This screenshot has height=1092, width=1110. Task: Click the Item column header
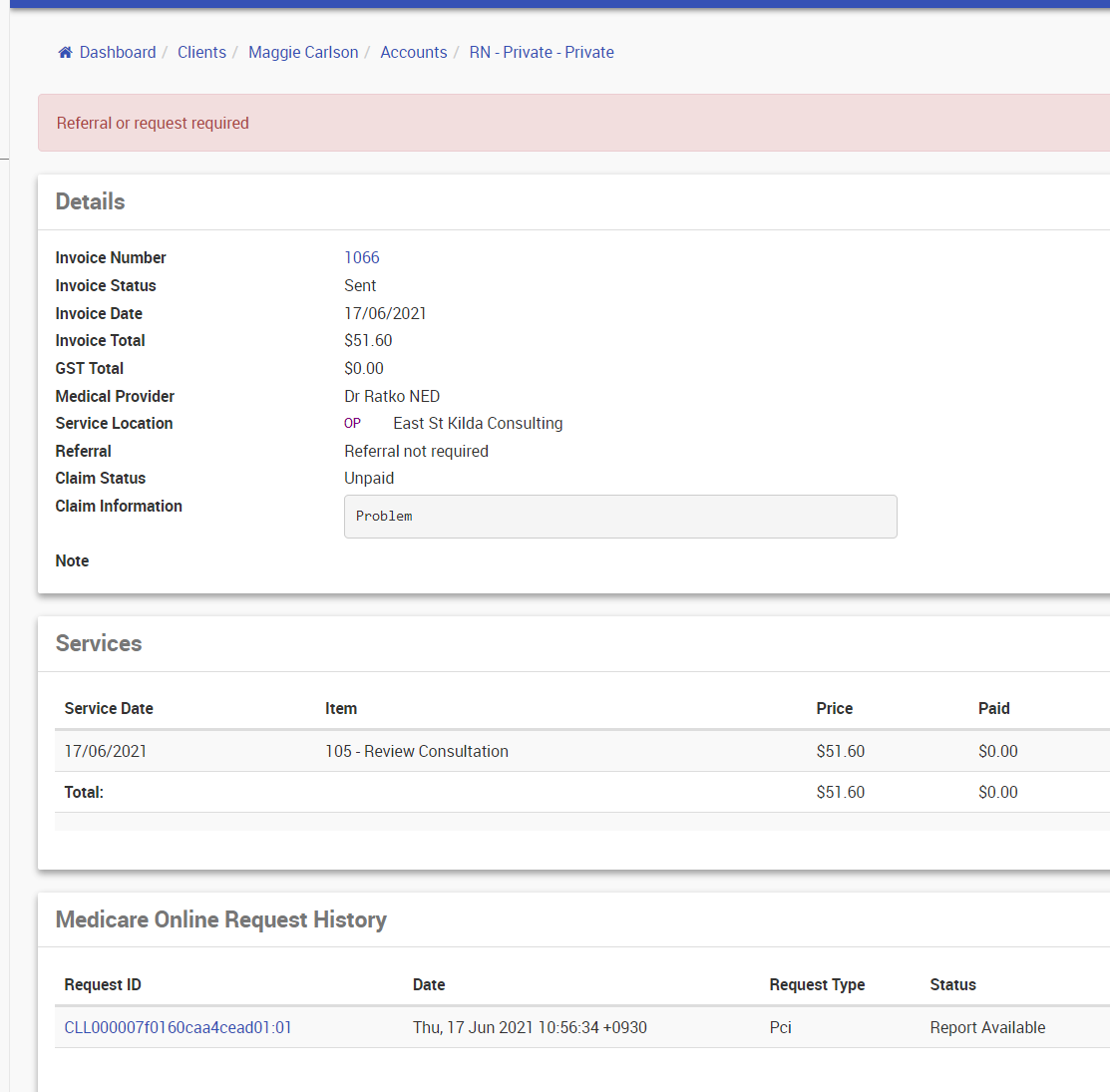(341, 709)
